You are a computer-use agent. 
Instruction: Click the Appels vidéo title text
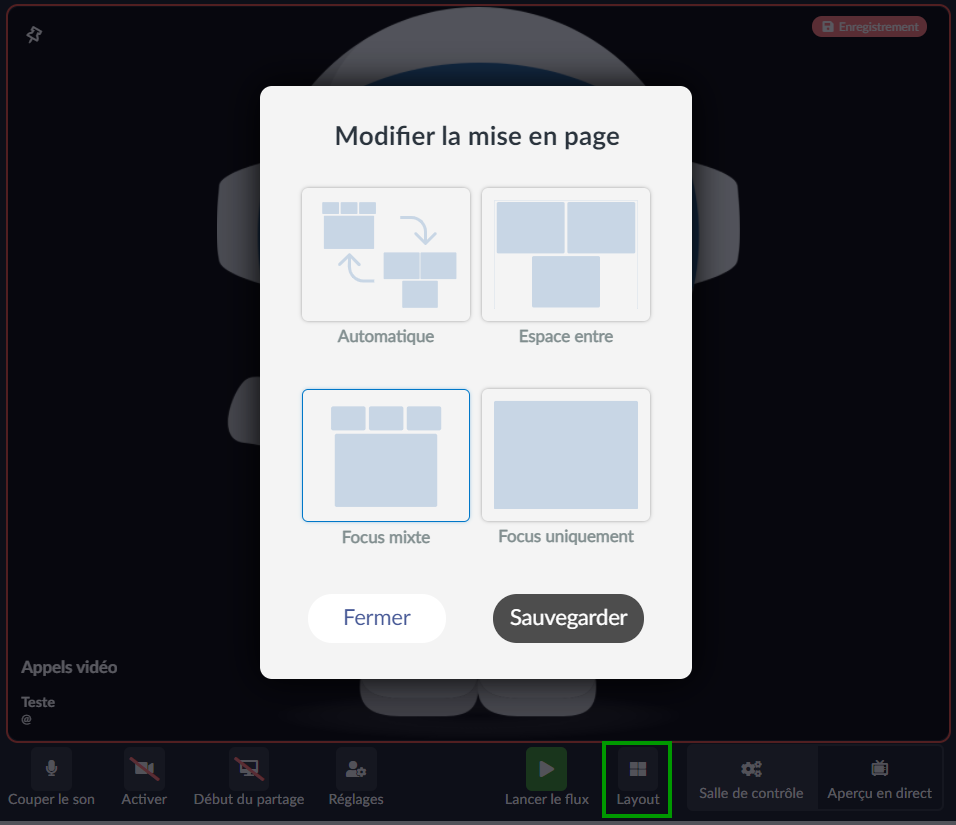(69, 667)
